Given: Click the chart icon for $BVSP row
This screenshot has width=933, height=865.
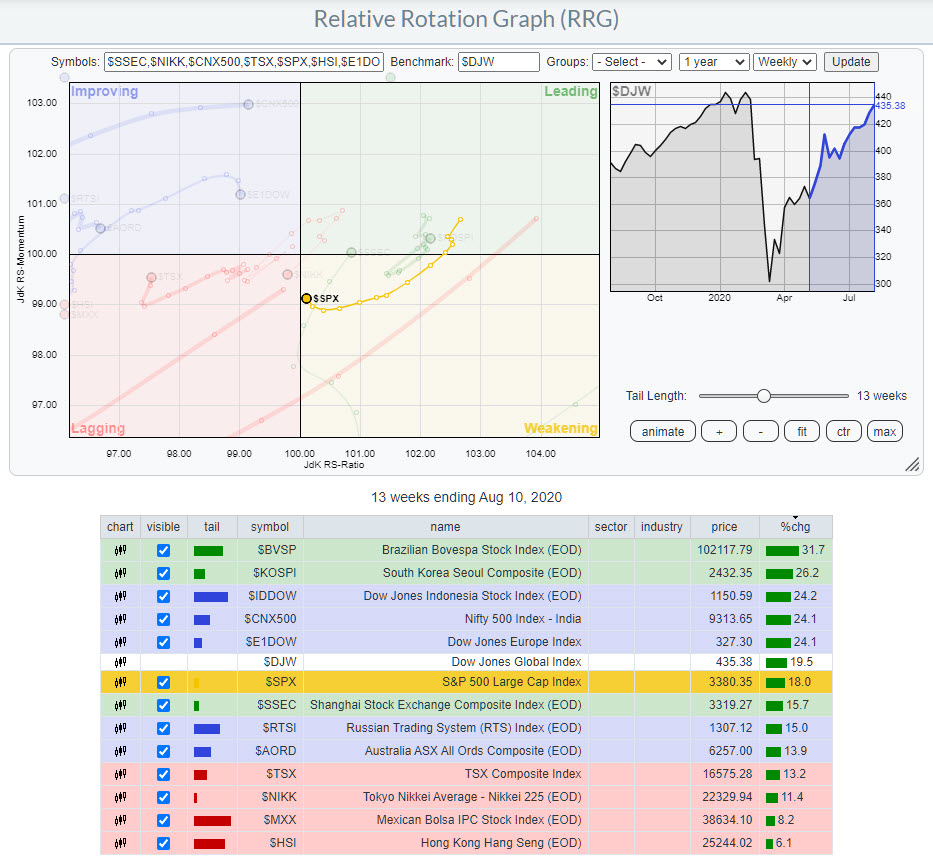Looking at the screenshot, I should (120, 550).
